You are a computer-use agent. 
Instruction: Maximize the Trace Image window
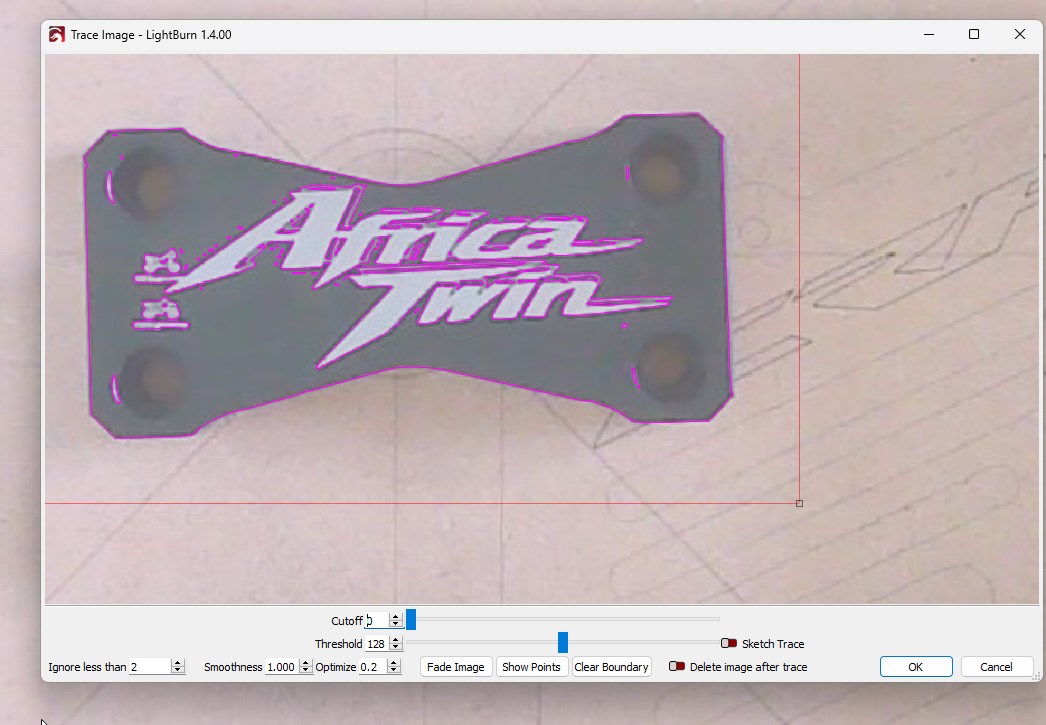973,34
